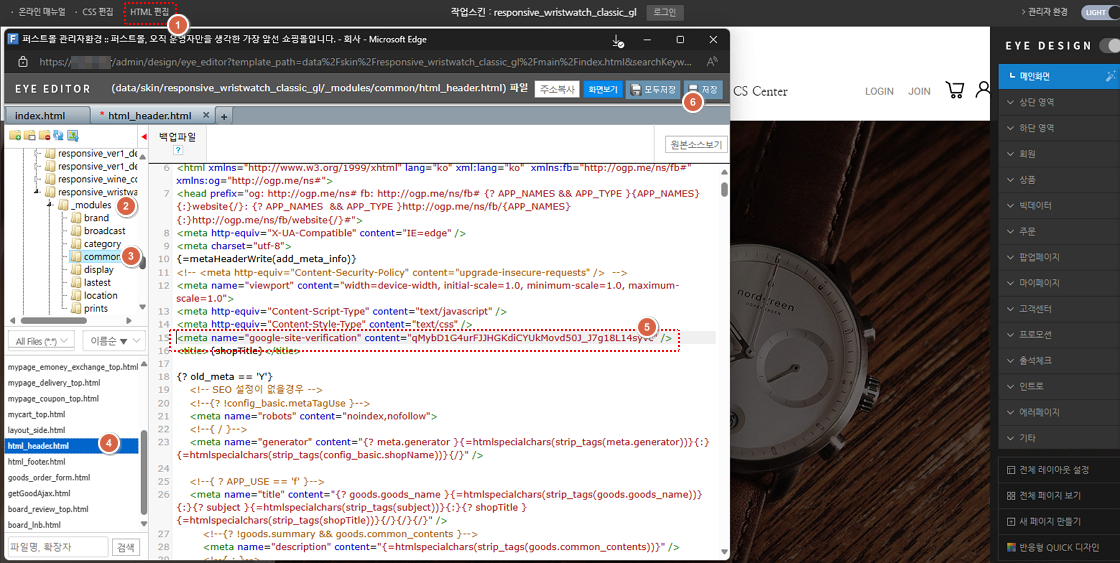Click the refresh file tree icon
1120x563 pixels.
click(x=59, y=136)
